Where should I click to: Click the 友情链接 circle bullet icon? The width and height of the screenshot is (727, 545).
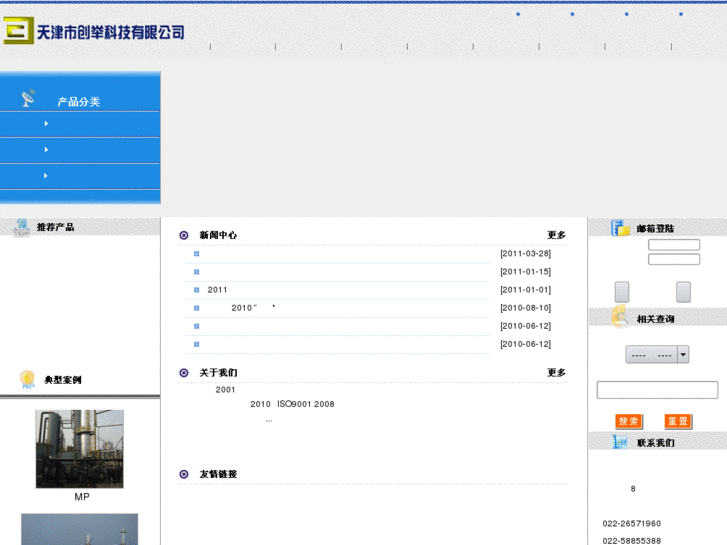tap(184, 474)
